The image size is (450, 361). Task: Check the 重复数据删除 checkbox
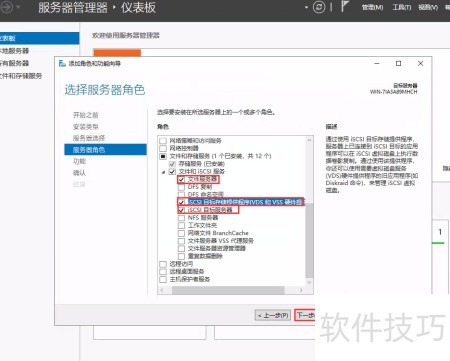pos(181,256)
